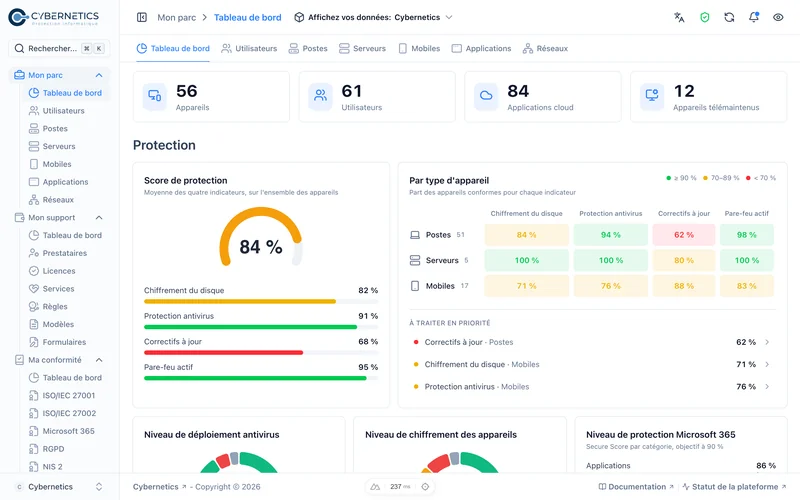Open Modèles in the sidebar
Viewport: 800px width, 500px height.
pyautogui.click(x=58, y=324)
